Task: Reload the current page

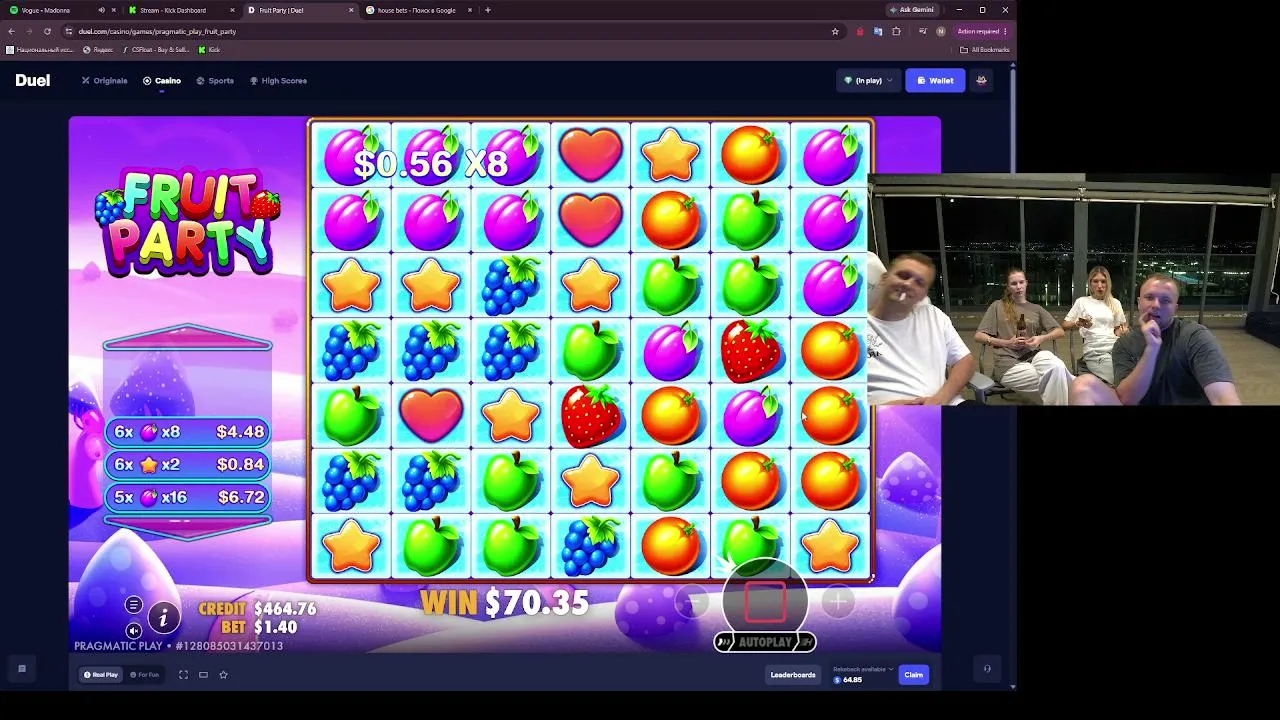Action: coord(47,31)
